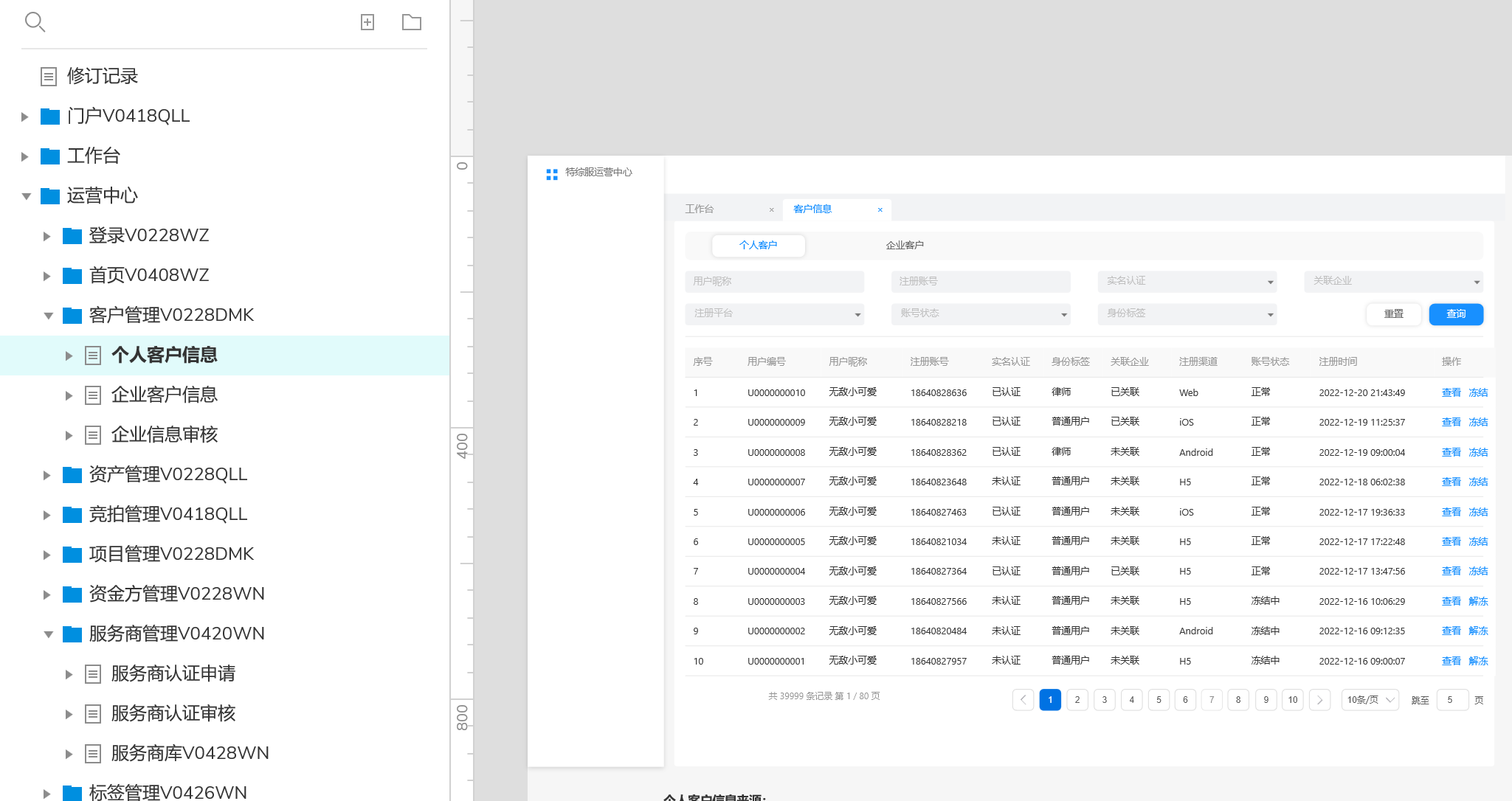Click the 服务商认证申请 page icon
Viewport: 1512px width, 801px height.
93,673
